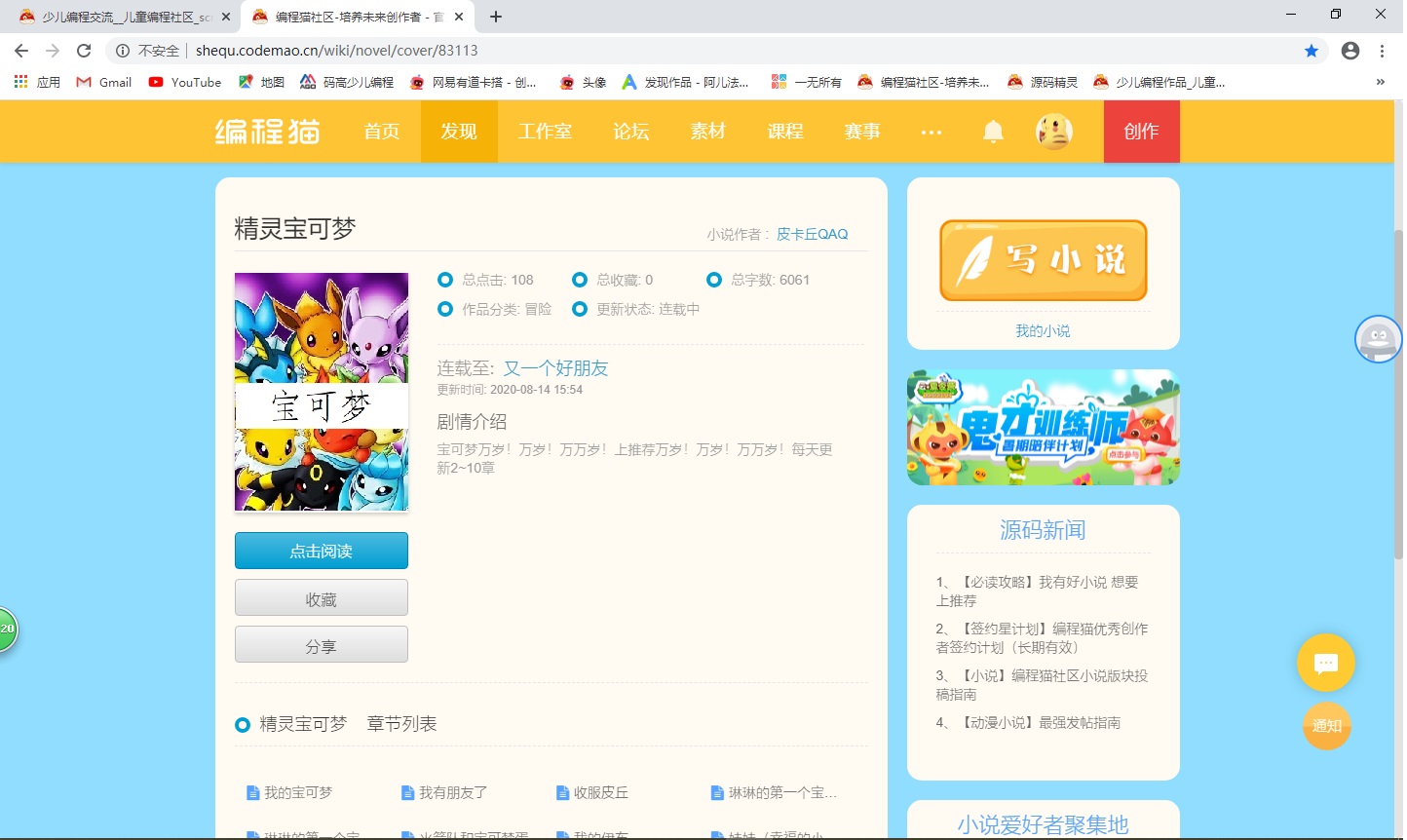The width and height of the screenshot is (1407, 840).
Task: Open news item 【必读攻略】我有好小说 想要上推荐
Action: click(1044, 592)
